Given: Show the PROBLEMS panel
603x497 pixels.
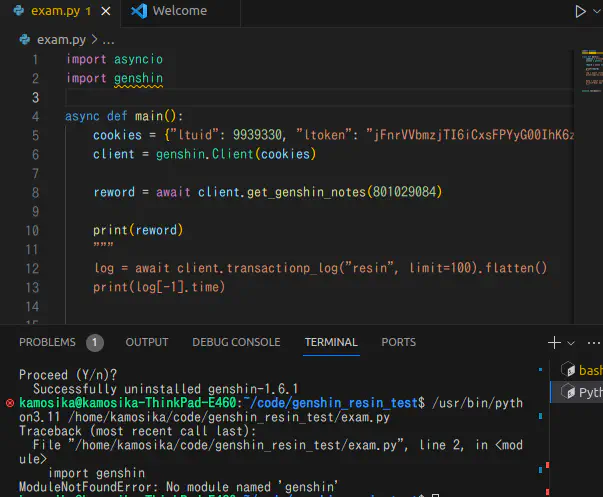Looking at the screenshot, I should coord(47,342).
